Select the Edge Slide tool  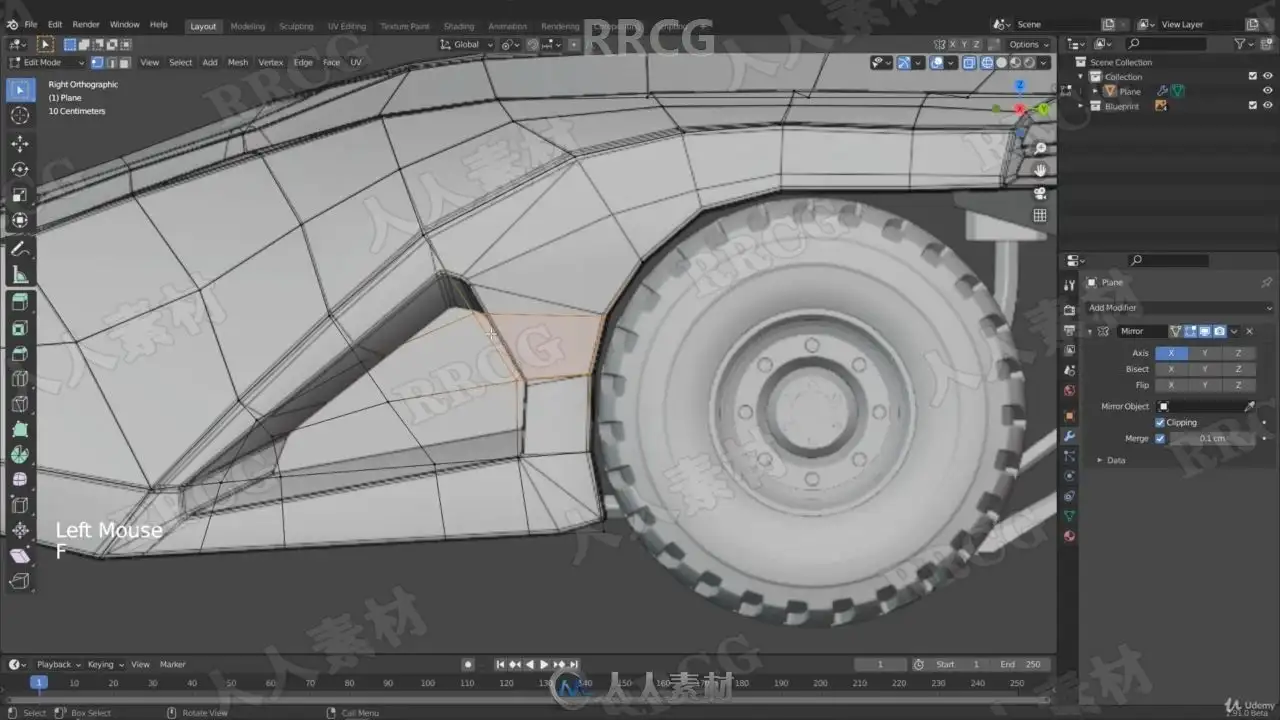point(20,506)
